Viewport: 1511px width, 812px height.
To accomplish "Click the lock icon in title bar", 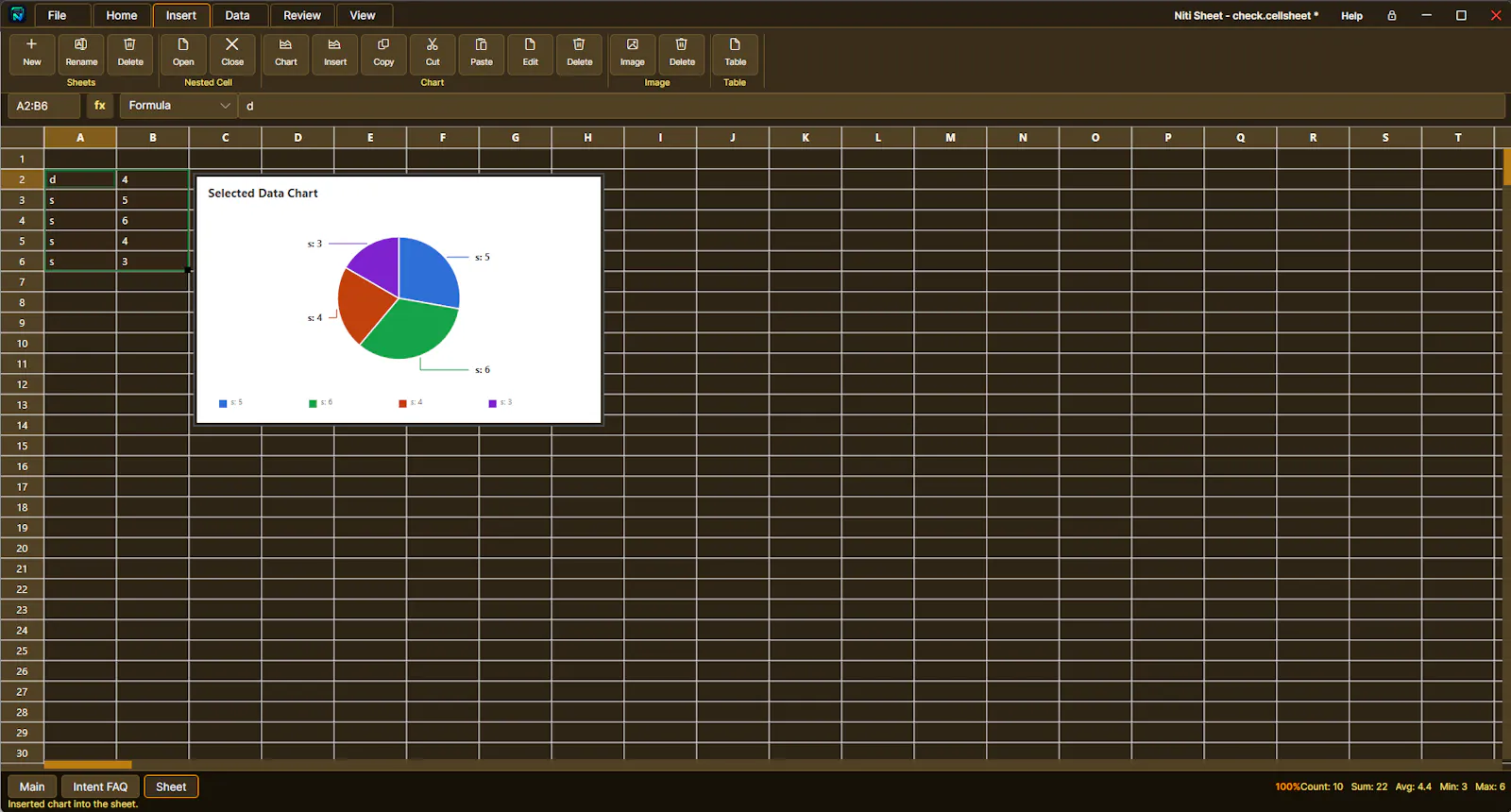I will [x=1392, y=15].
